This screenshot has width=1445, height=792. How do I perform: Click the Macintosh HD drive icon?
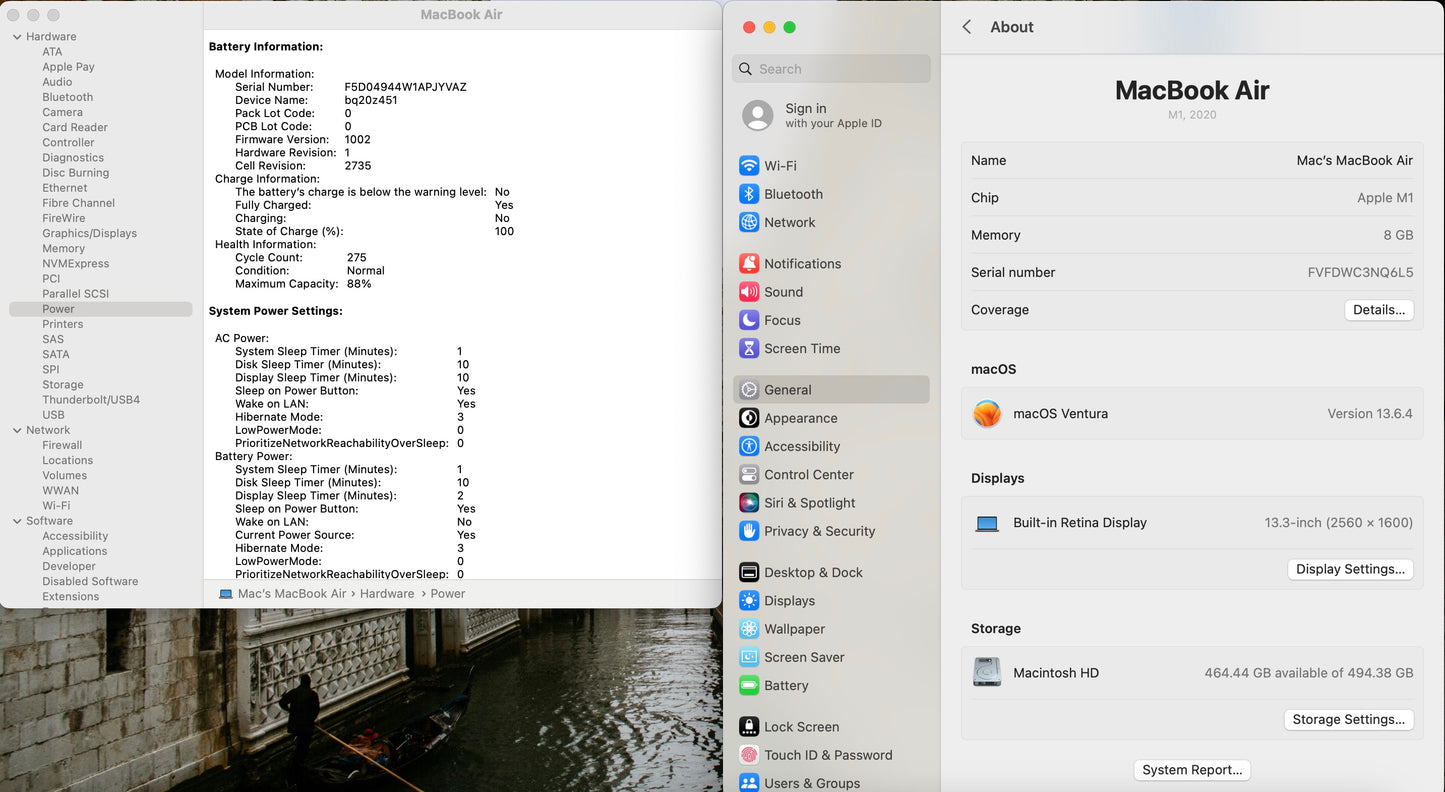click(987, 673)
